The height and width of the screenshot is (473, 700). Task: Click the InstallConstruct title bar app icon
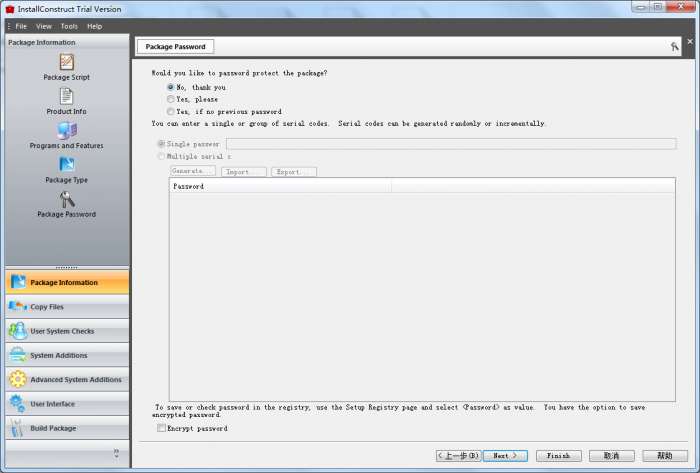tap(10, 9)
